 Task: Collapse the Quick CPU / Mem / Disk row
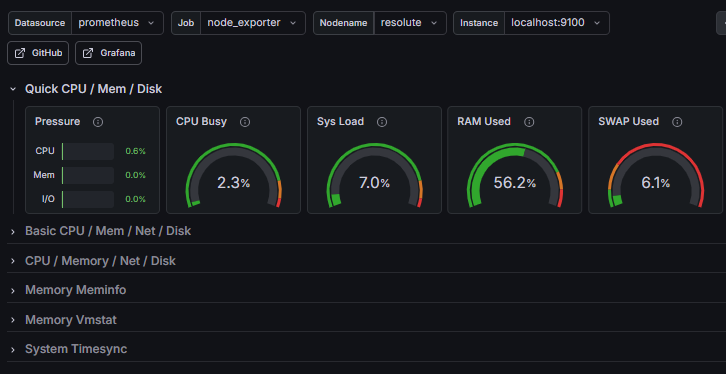pos(13,89)
